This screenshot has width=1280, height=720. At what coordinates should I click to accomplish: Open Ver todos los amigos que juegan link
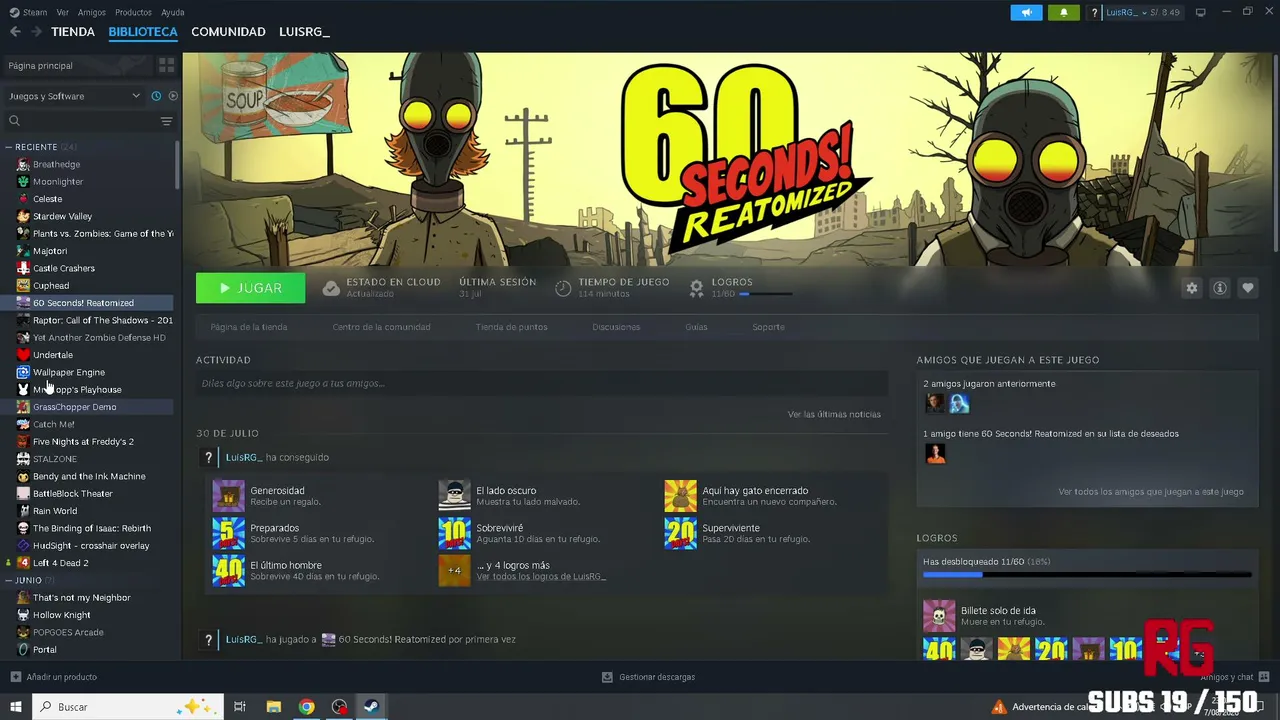1151,492
